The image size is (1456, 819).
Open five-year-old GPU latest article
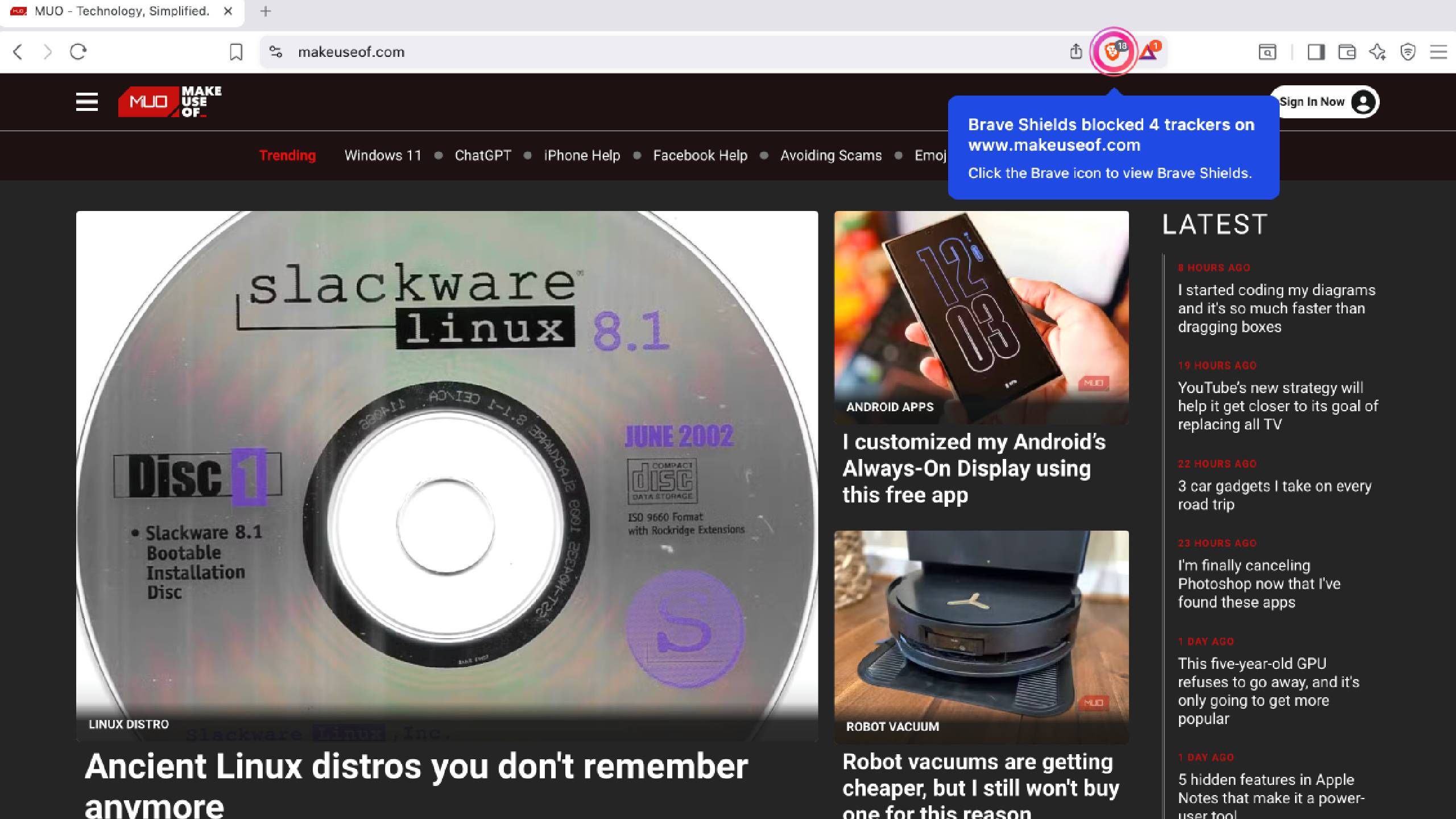(1268, 691)
